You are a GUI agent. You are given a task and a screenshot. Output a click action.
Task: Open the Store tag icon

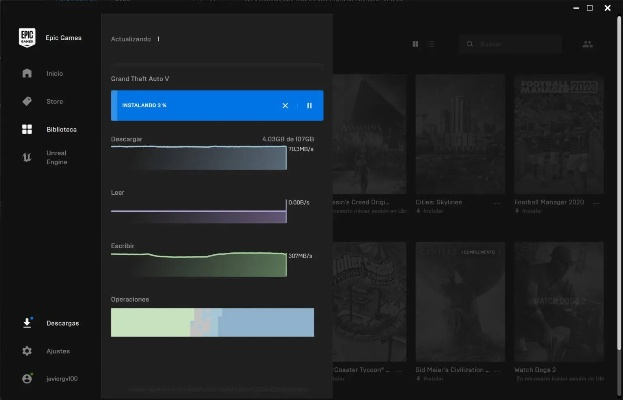click(x=27, y=101)
